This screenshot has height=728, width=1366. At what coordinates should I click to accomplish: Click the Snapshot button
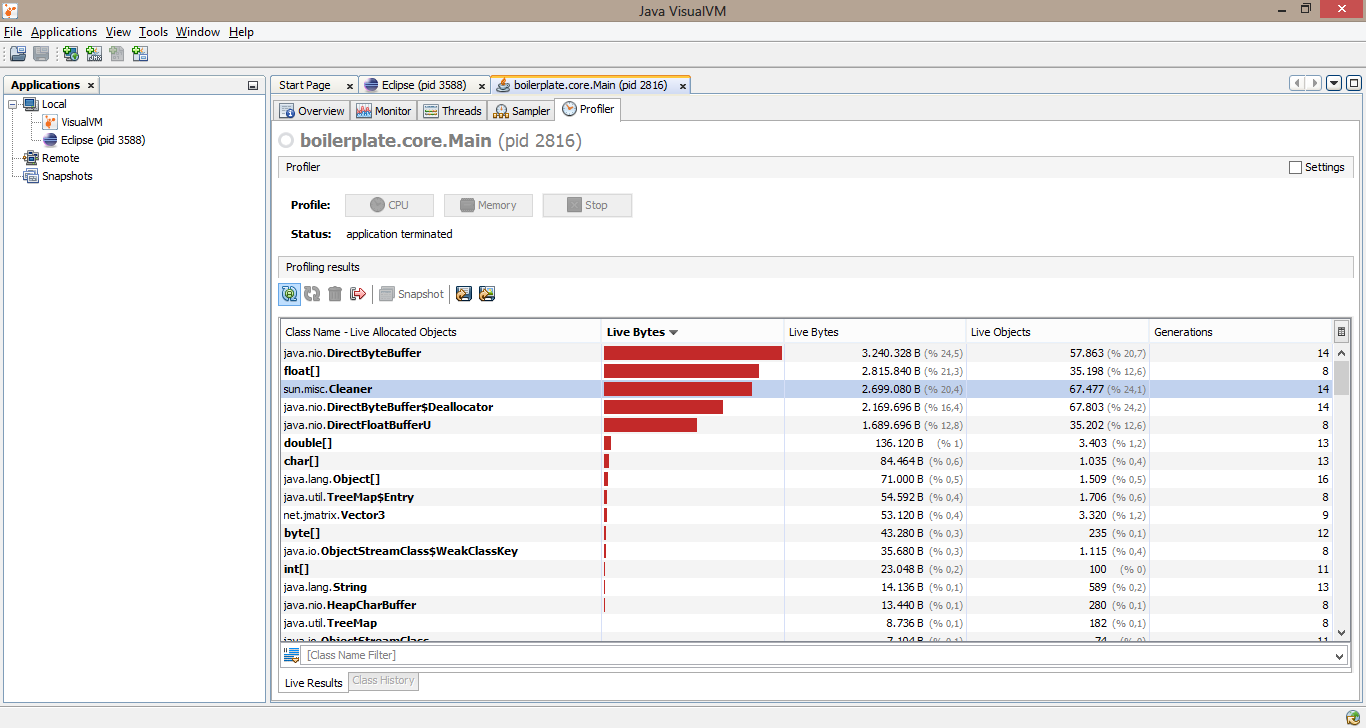411,294
